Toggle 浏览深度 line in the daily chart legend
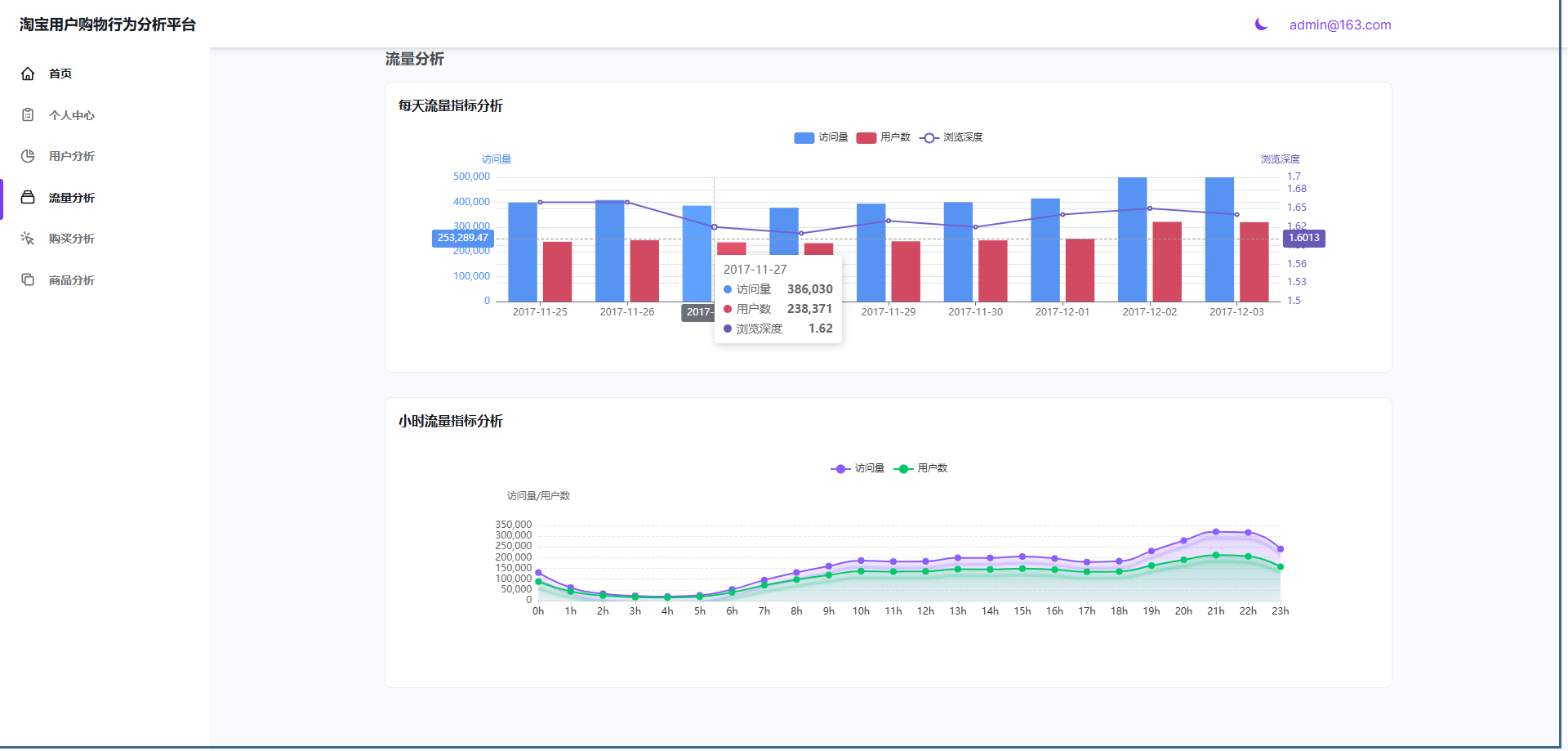This screenshot has width=1568, height=751. [x=951, y=137]
